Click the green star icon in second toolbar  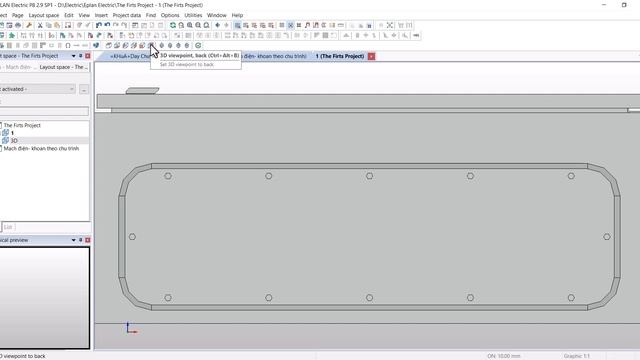click(x=12, y=36)
